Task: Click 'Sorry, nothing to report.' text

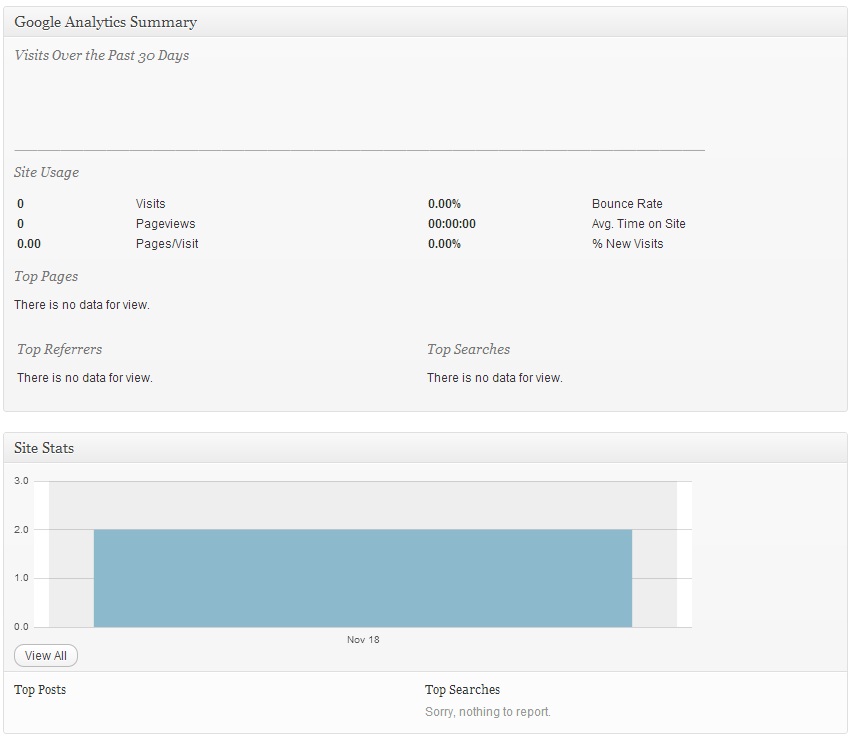Action: 488,712
